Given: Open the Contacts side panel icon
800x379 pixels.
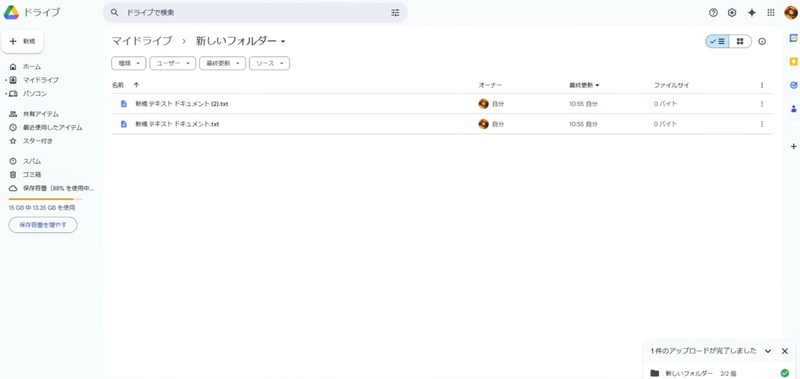Looking at the screenshot, I should tap(793, 108).
